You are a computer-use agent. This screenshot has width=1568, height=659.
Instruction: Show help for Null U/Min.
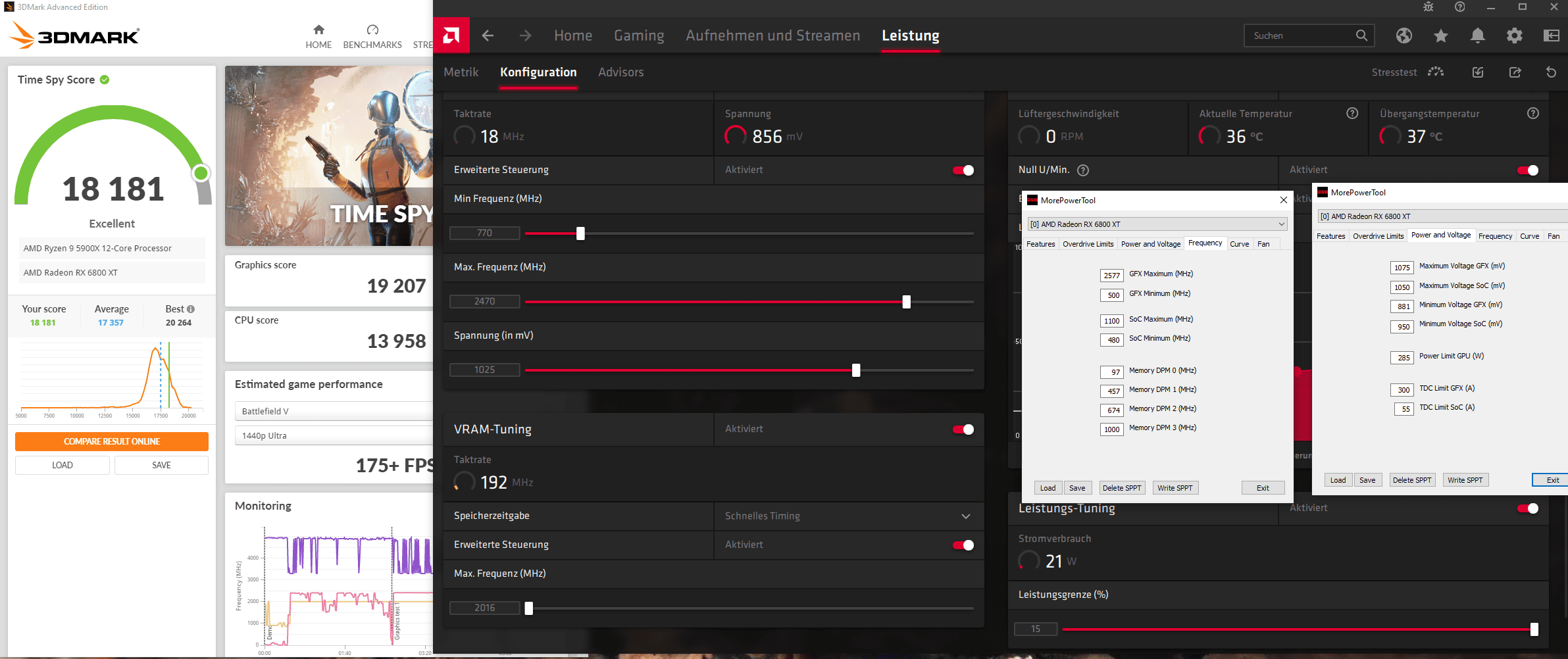[x=1083, y=170]
